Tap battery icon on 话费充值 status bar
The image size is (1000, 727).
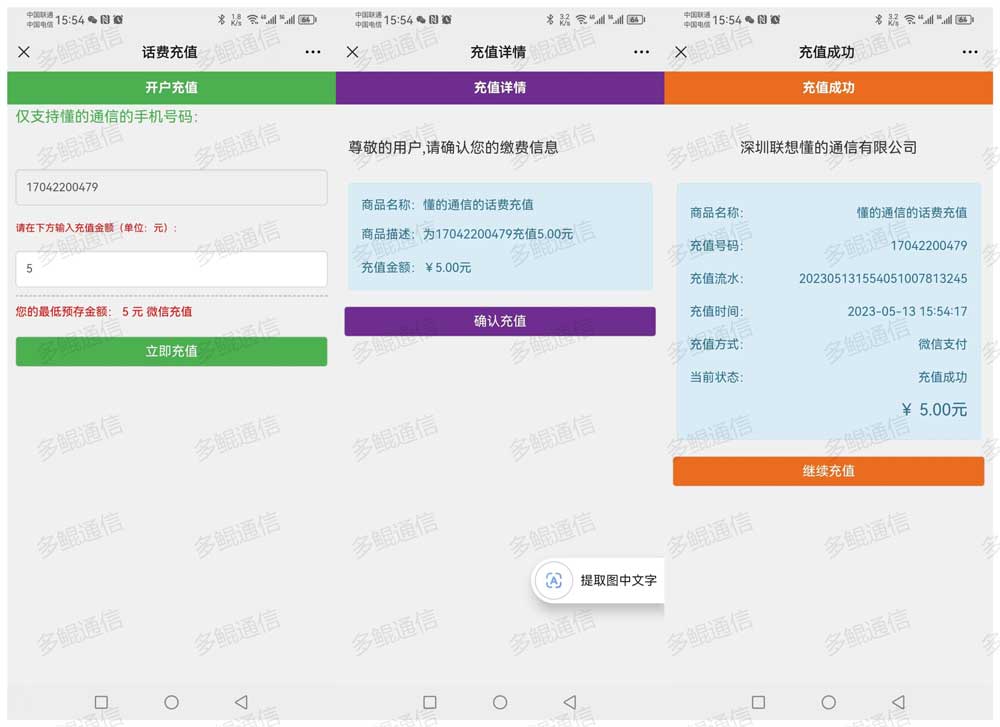point(307,20)
